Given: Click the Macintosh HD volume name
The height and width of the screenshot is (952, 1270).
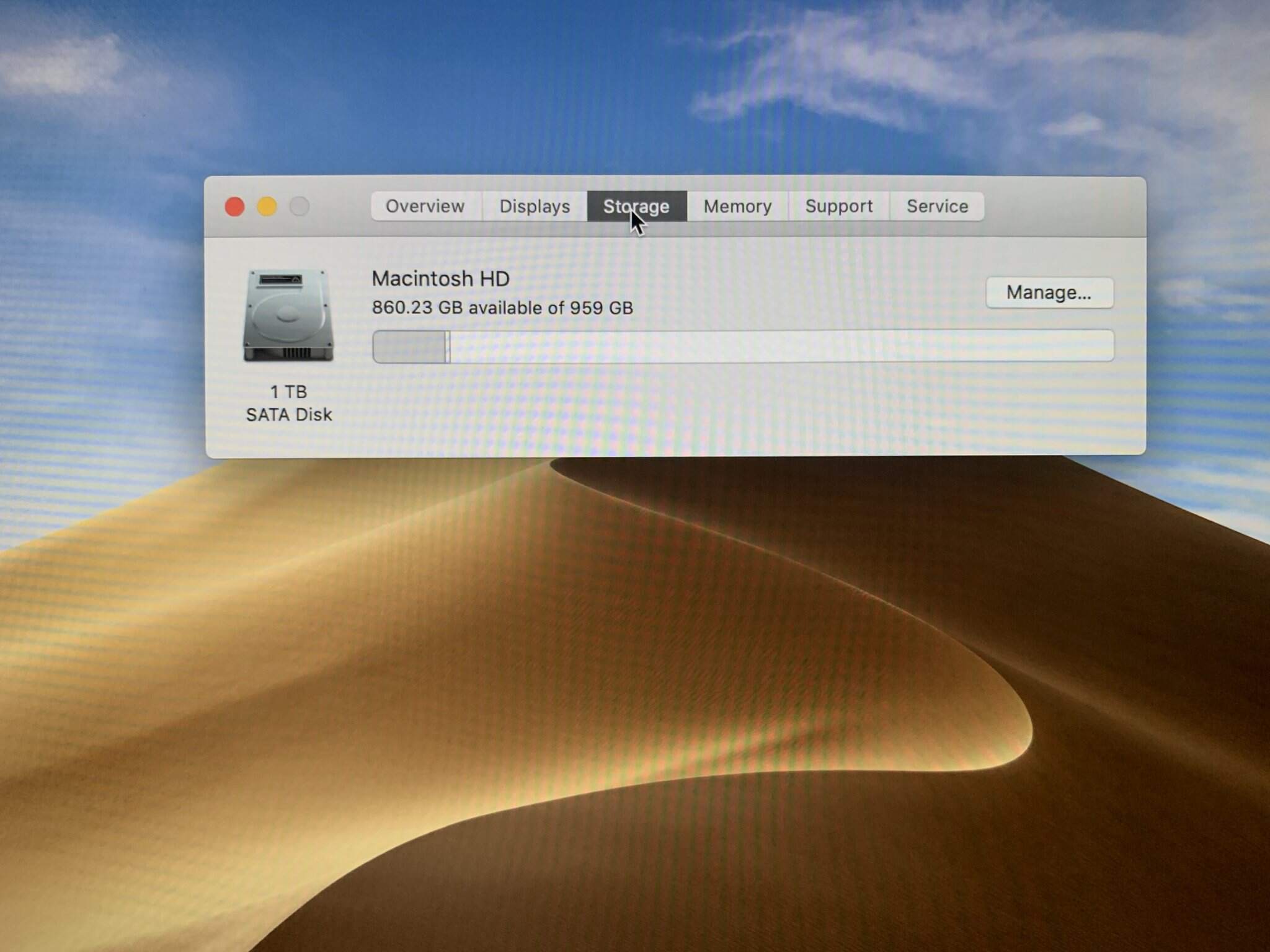Looking at the screenshot, I should 441,279.
